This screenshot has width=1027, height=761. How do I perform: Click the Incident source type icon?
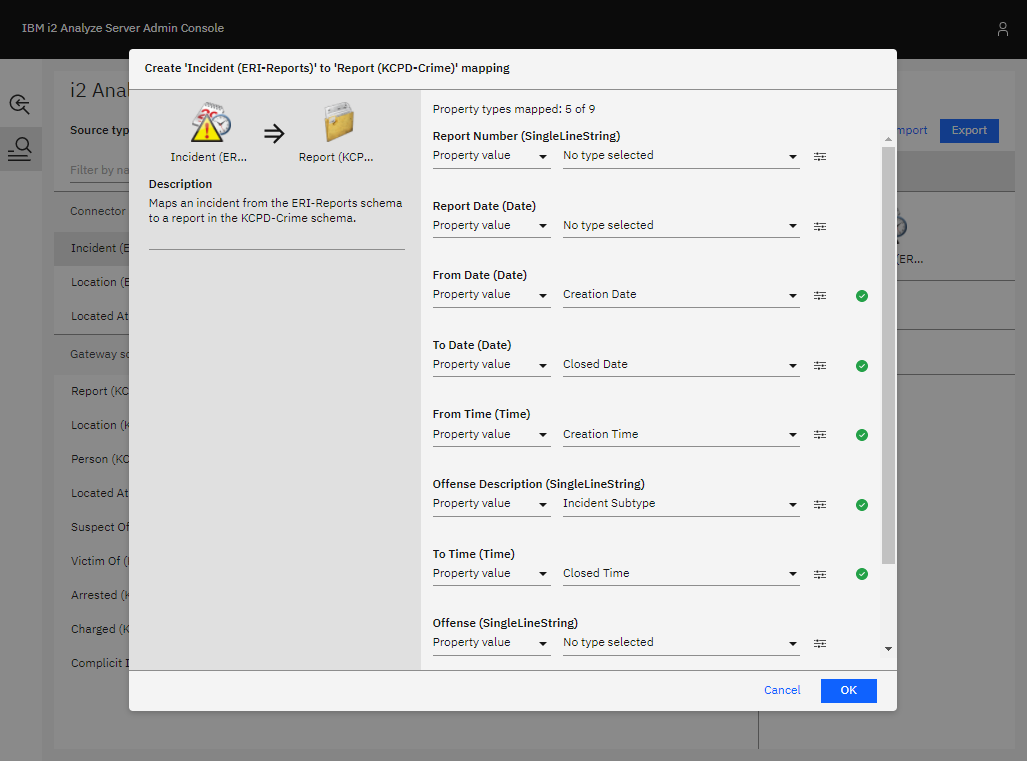(211, 122)
